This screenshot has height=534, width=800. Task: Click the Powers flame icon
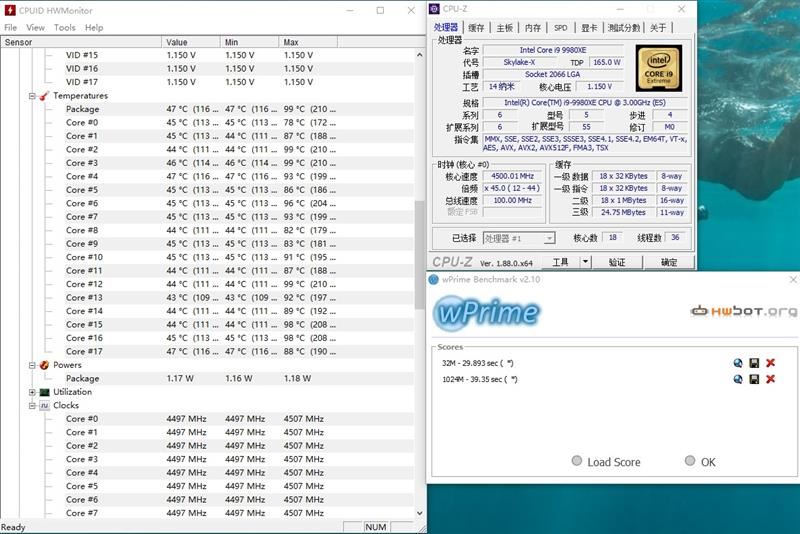(44, 365)
